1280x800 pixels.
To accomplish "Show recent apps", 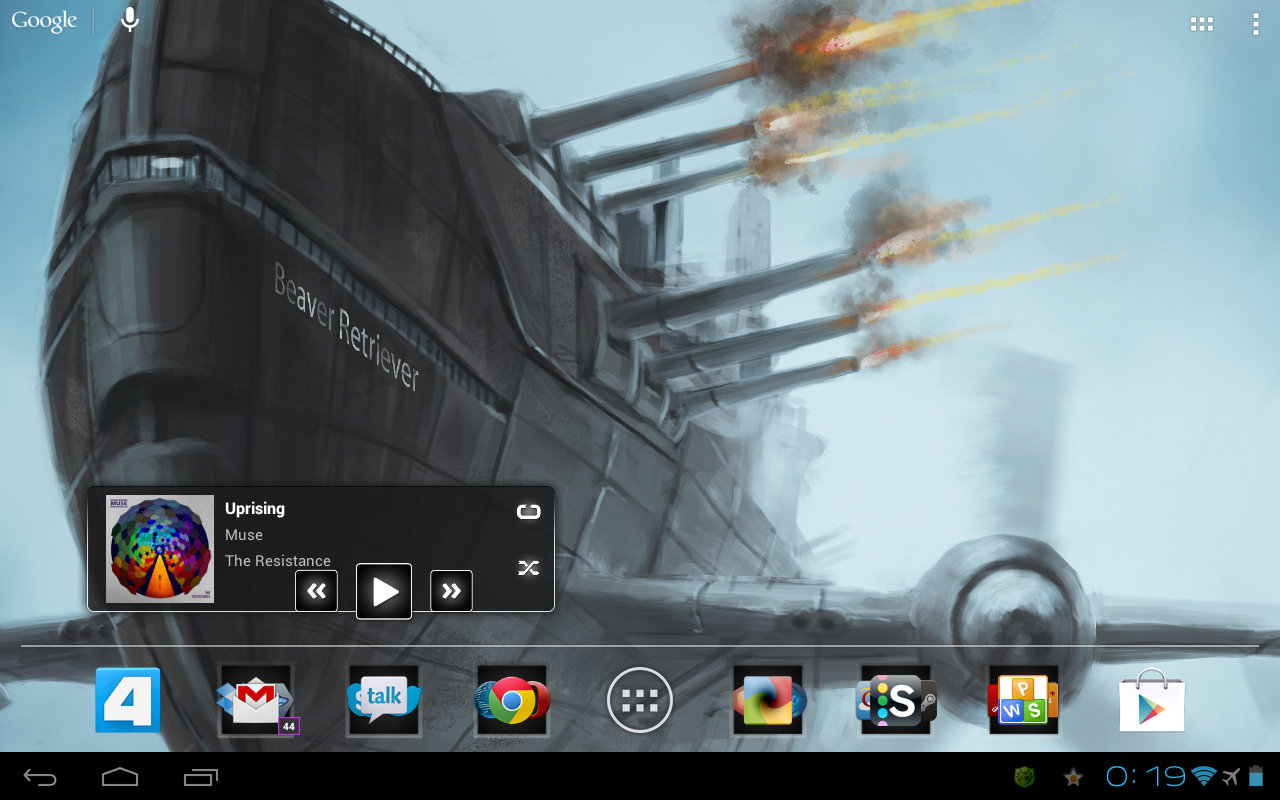I will tap(201, 777).
